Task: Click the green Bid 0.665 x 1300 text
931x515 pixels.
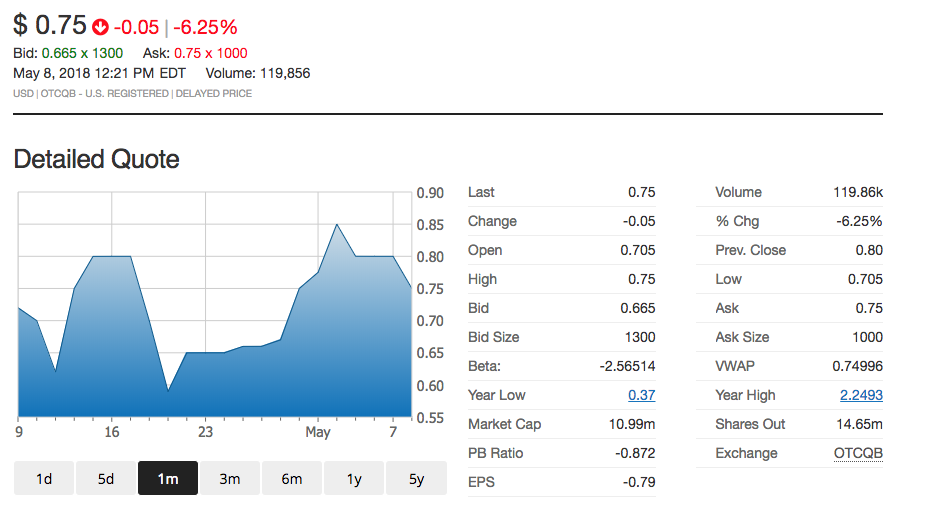Action: click(82, 53)
